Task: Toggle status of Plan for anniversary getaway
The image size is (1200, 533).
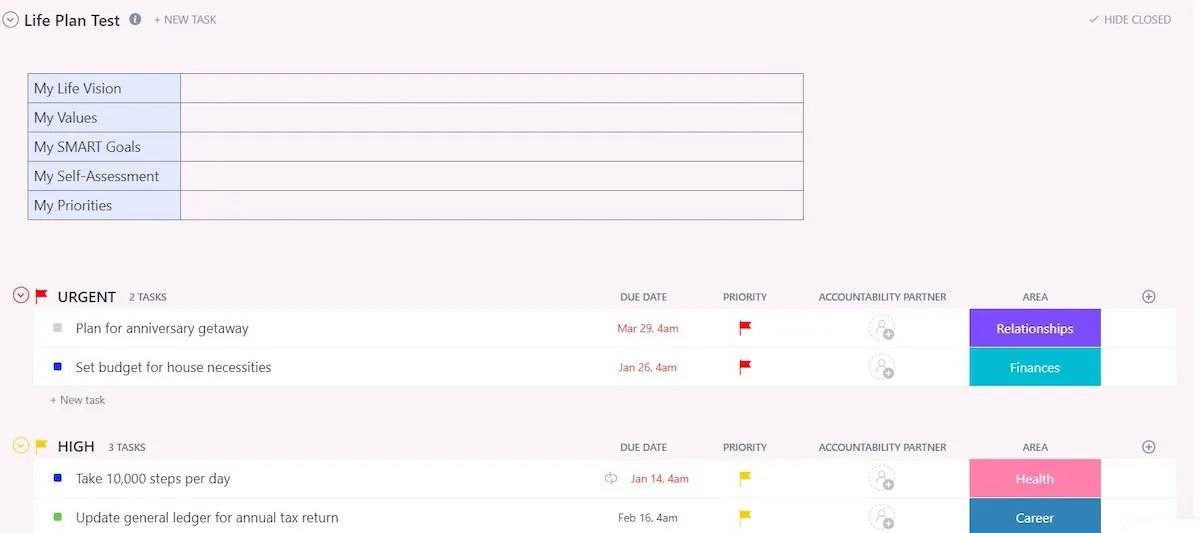Action: point(58,328)
